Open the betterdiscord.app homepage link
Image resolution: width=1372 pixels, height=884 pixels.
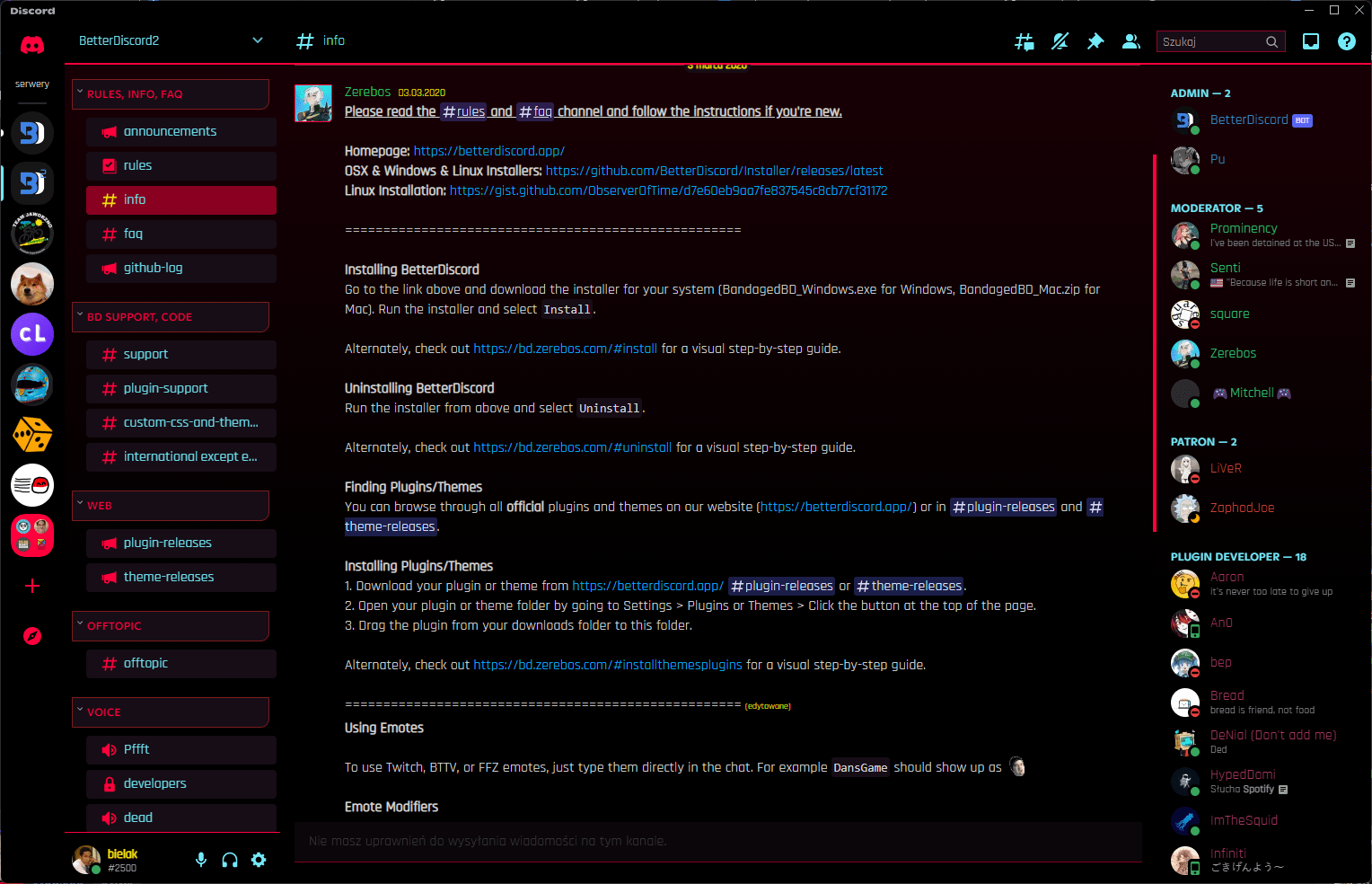coord(488,150)
